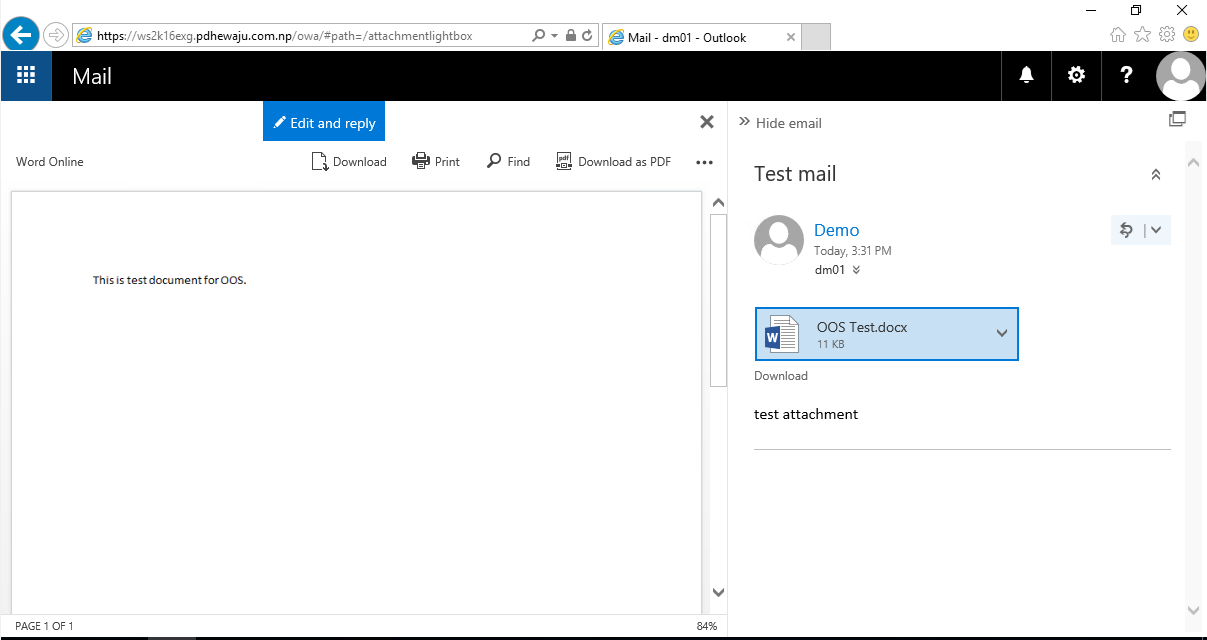
Task: Expand OOS Test.docx attachment menu
Action: coord(1002,334)
